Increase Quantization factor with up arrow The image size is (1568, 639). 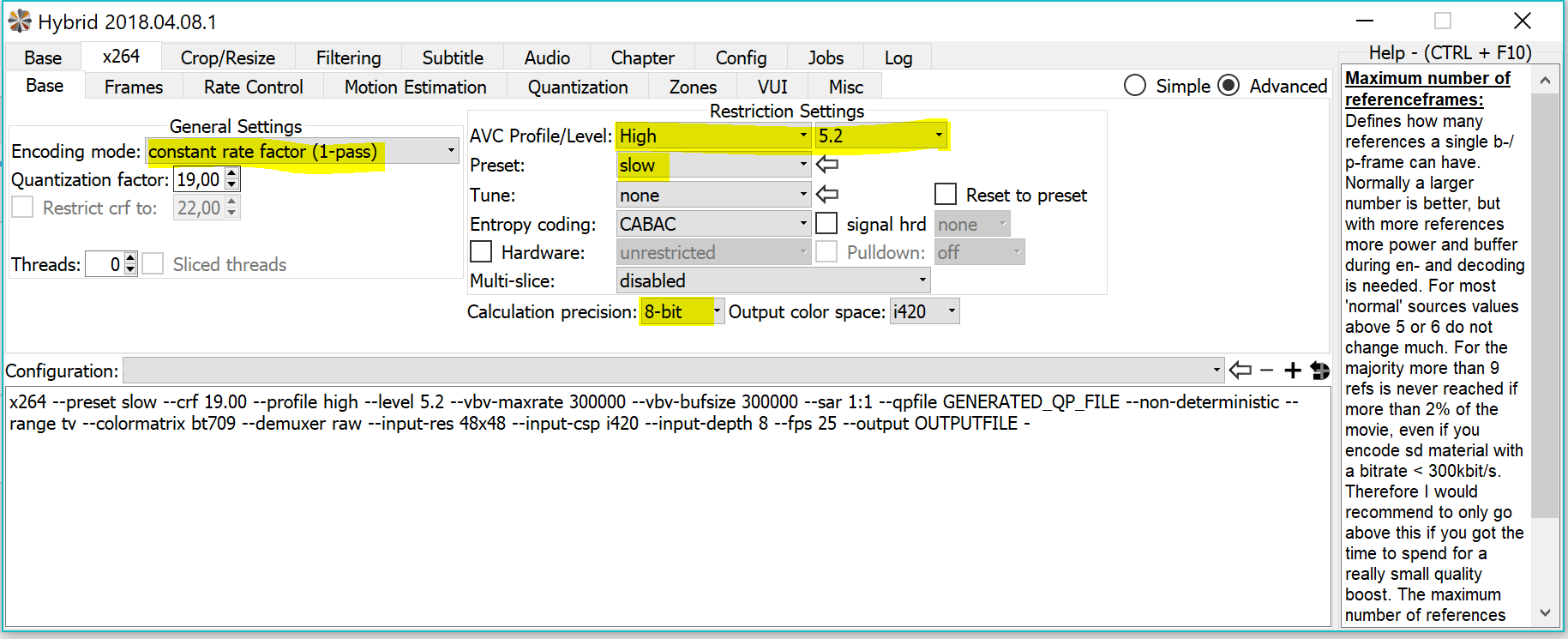click(231, 173)
